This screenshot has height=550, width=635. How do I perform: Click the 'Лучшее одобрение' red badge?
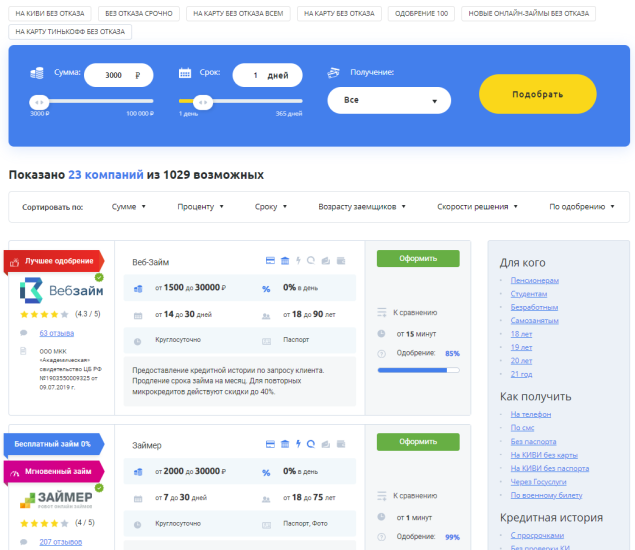point(54,261)
